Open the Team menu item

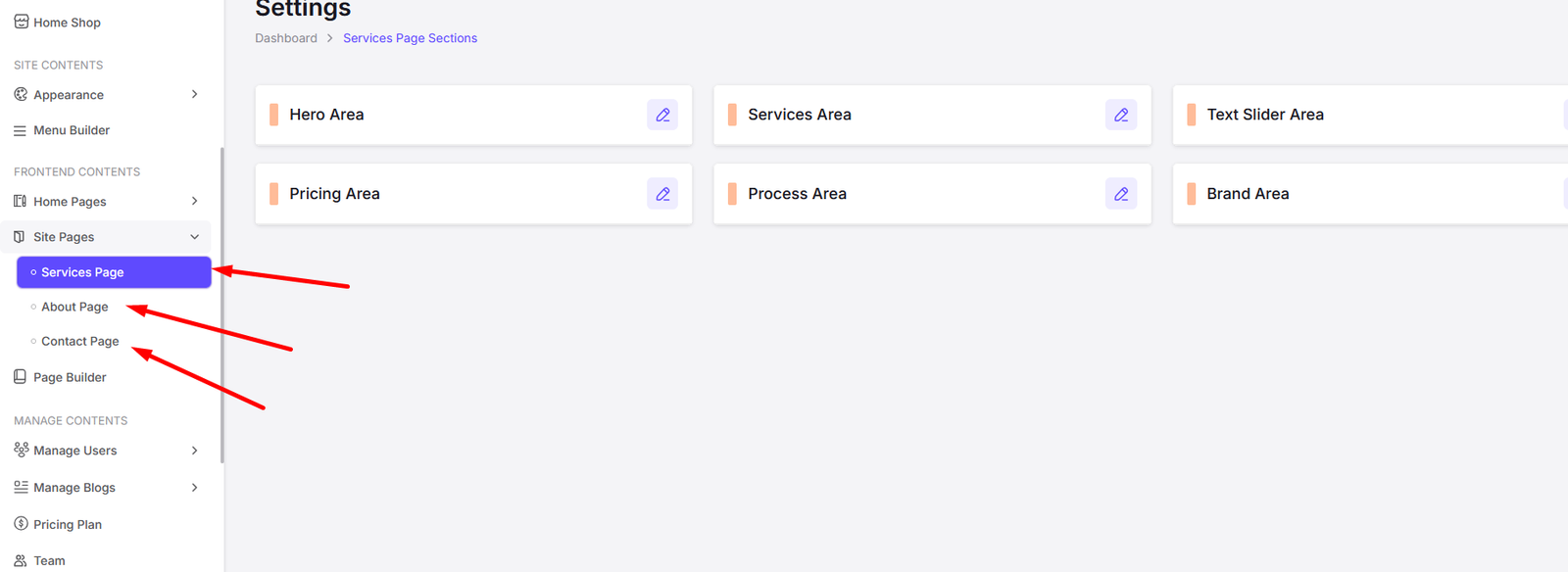[x=49, y=560]
